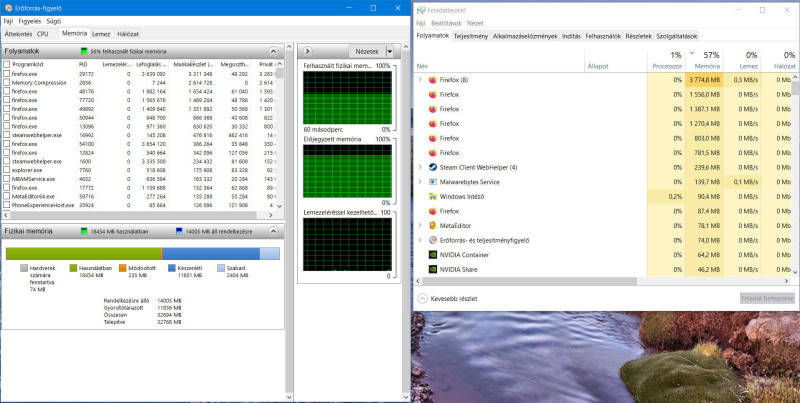Open the Teljesítmény tab in Feladatkezelő

(x=471, y=36)
